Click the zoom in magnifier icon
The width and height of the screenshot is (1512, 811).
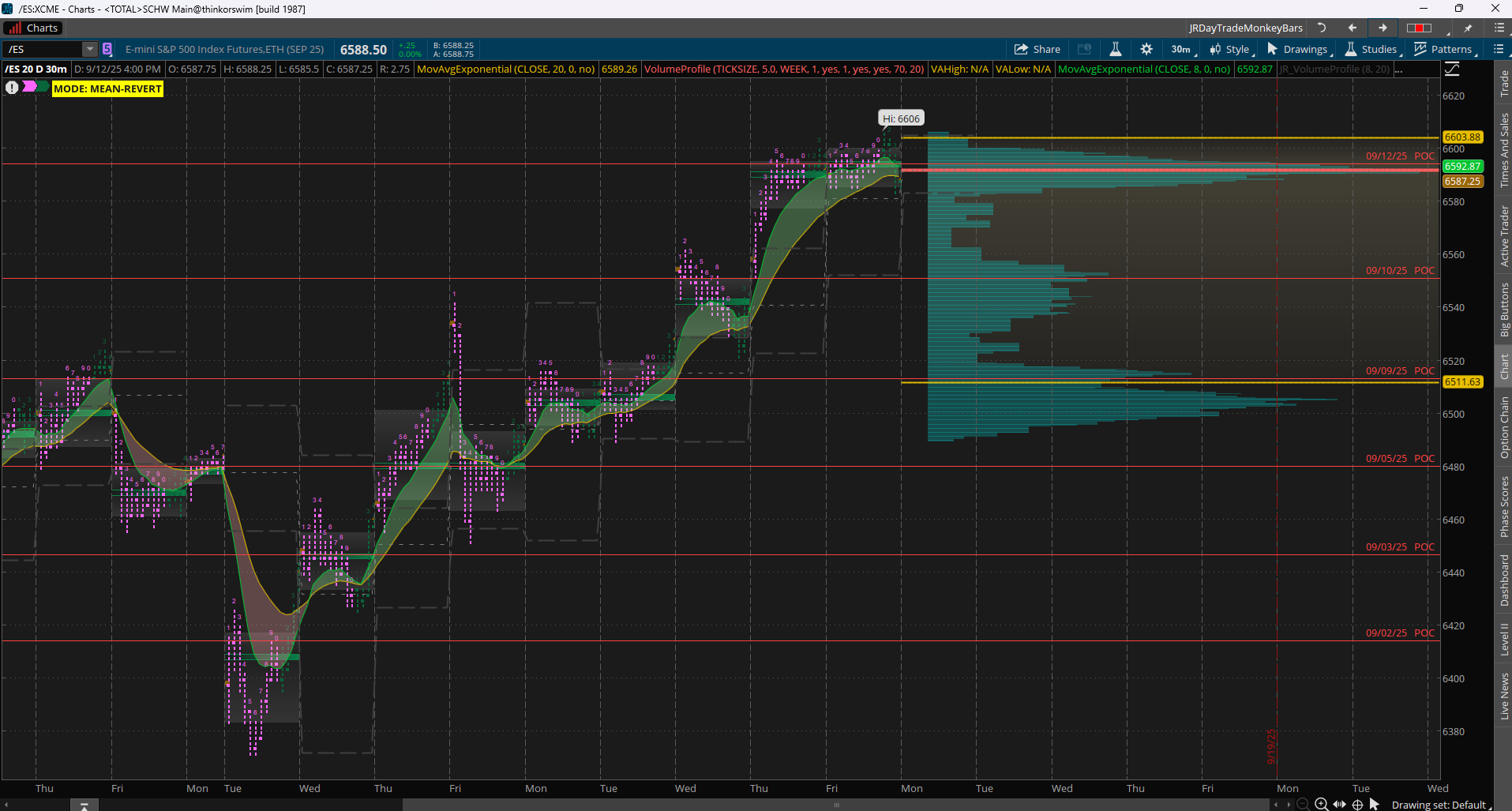point(1321,804)
